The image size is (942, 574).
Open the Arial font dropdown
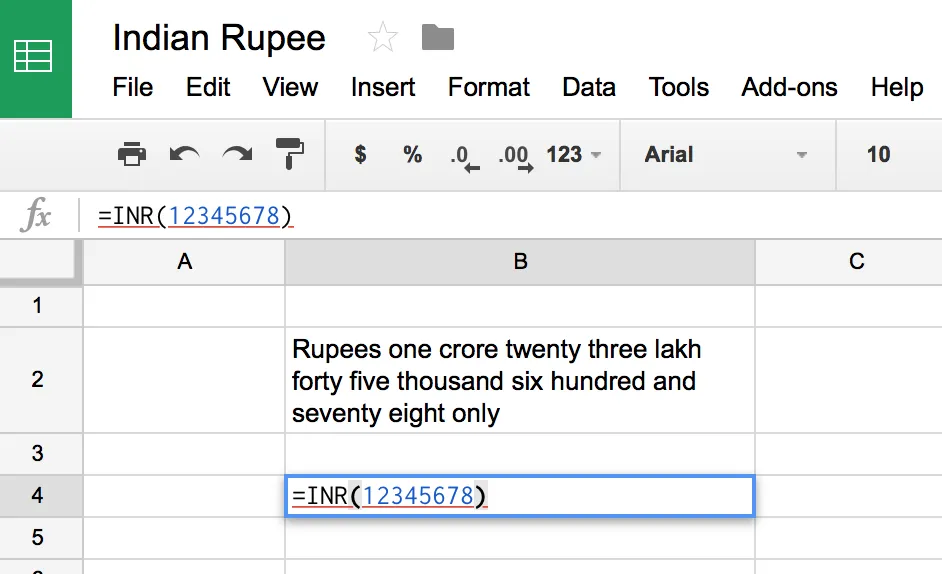point(726,154)
